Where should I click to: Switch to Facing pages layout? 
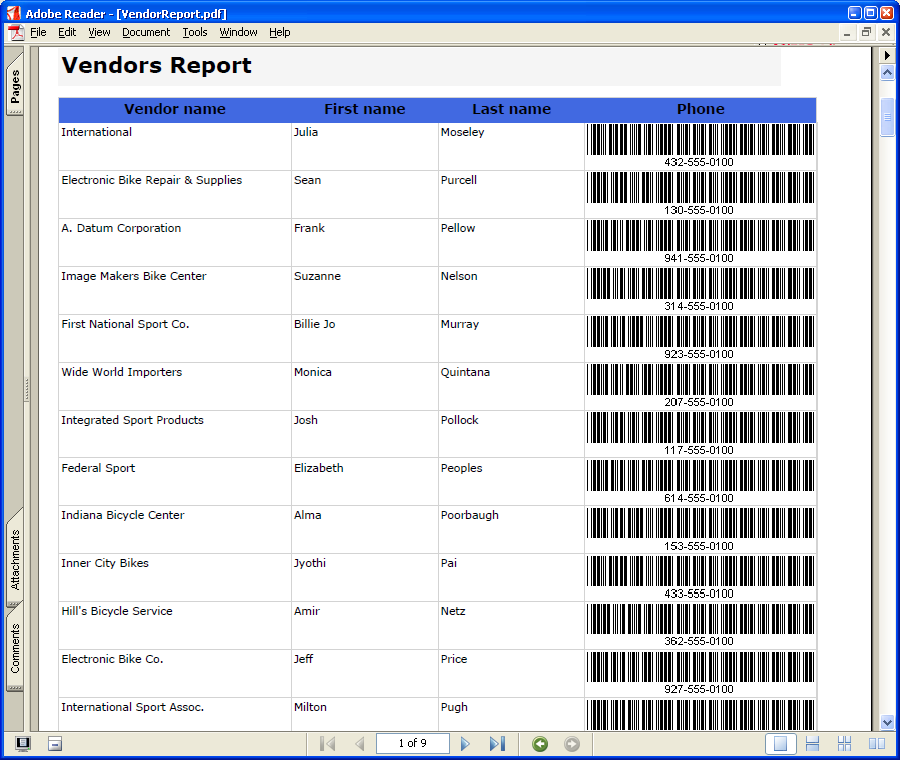point(876,744)
